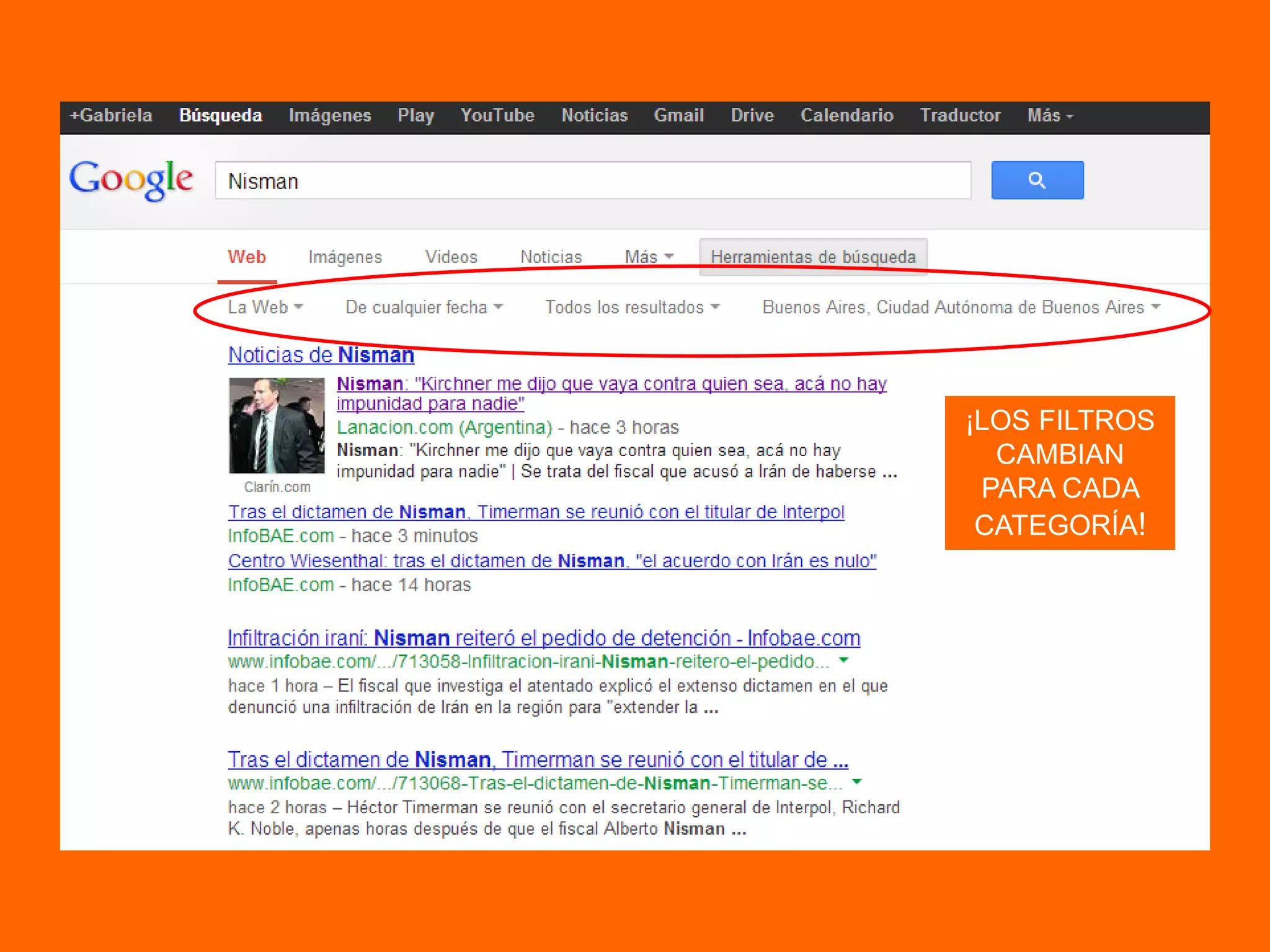Click the Noticias de Nisman link
Screen dimensions: 1270x952
pyautogui.click(x=321, y=355)
